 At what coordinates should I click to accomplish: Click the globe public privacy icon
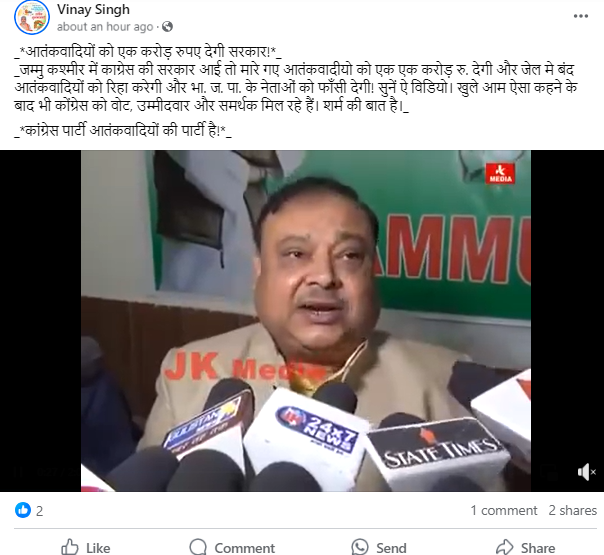167,27
